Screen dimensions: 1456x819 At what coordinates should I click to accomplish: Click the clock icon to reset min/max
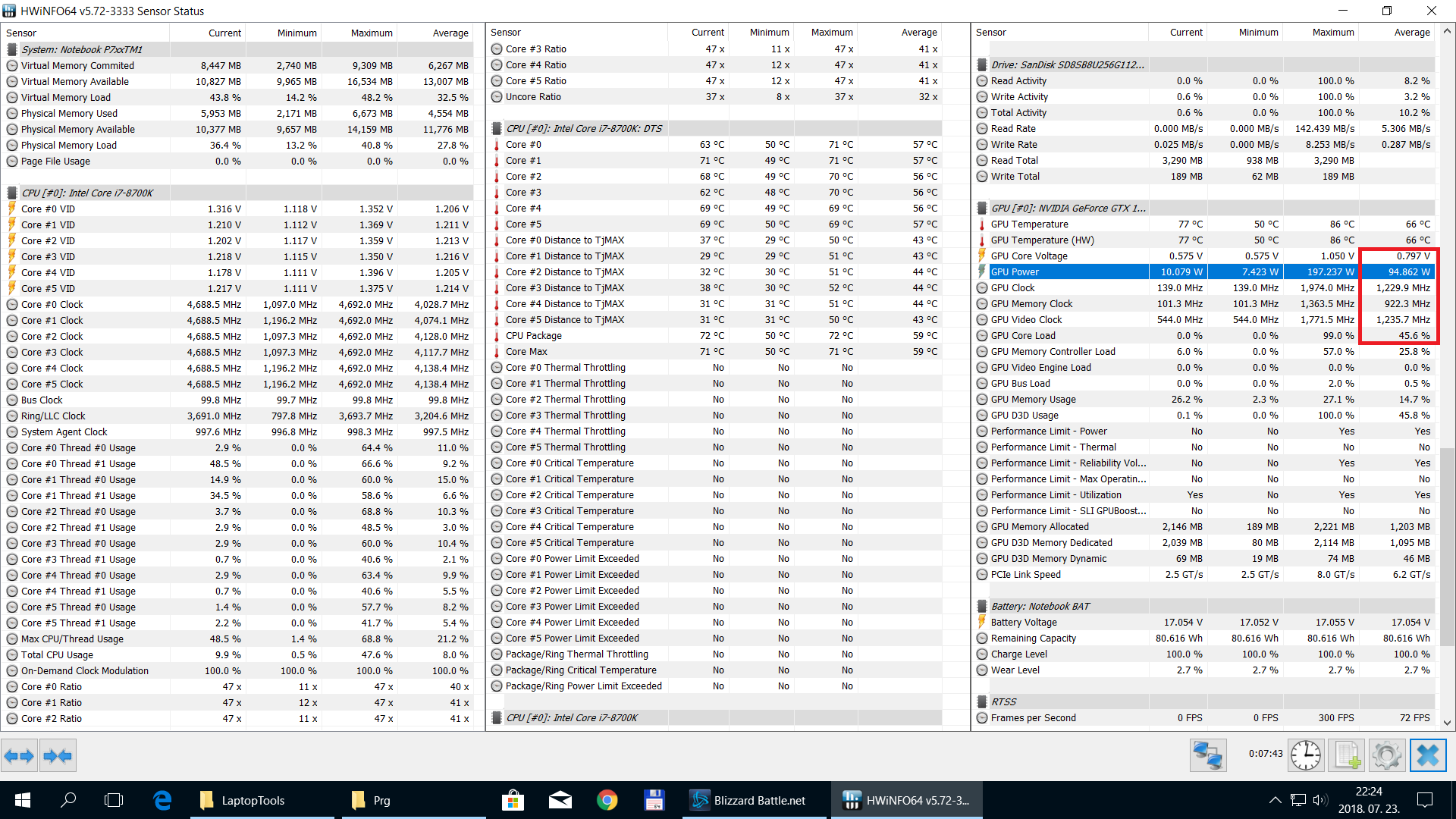click(1306, 755)
